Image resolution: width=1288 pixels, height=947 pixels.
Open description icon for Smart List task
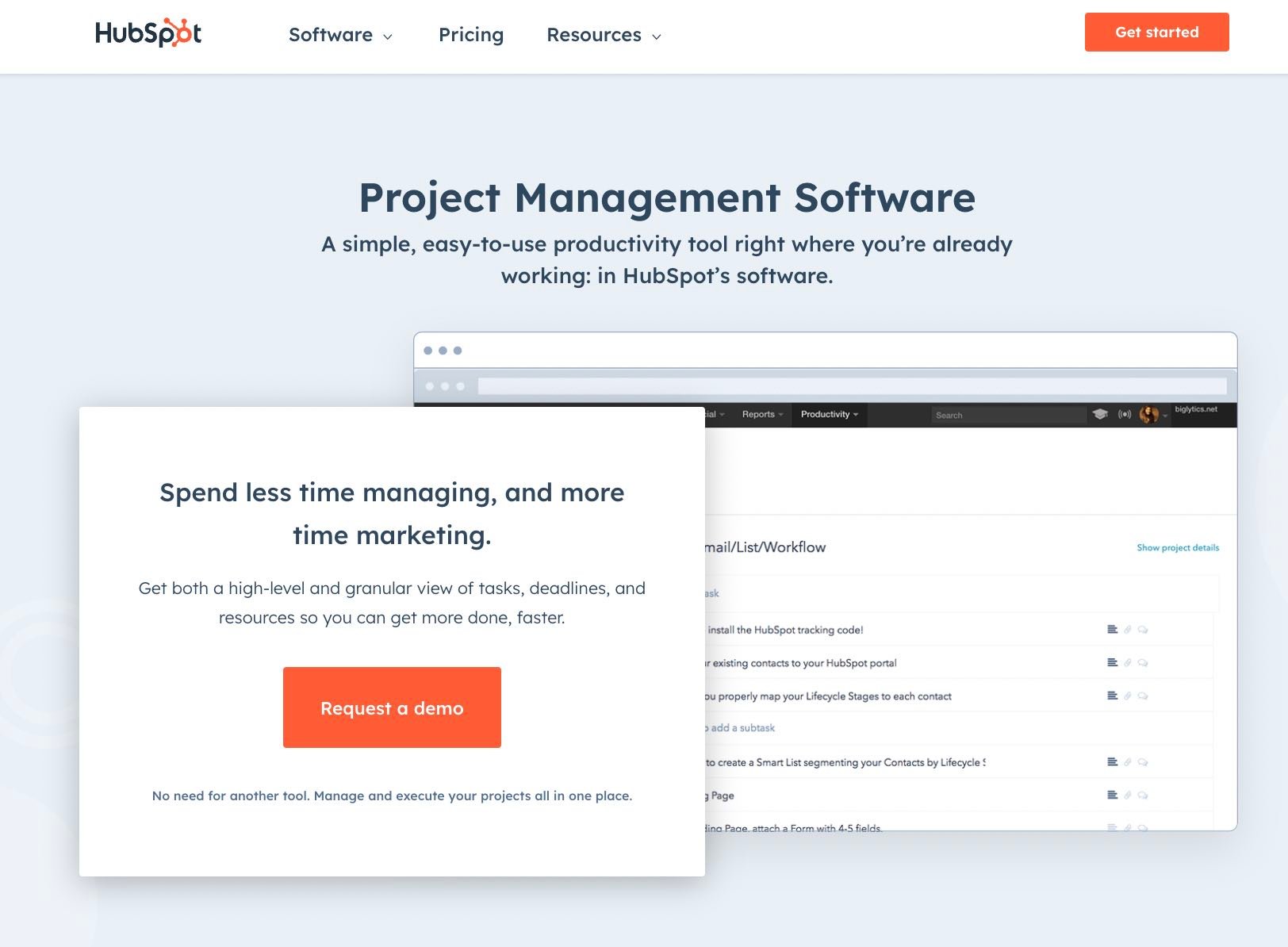pyautogui.click(x=1113, y=762)
